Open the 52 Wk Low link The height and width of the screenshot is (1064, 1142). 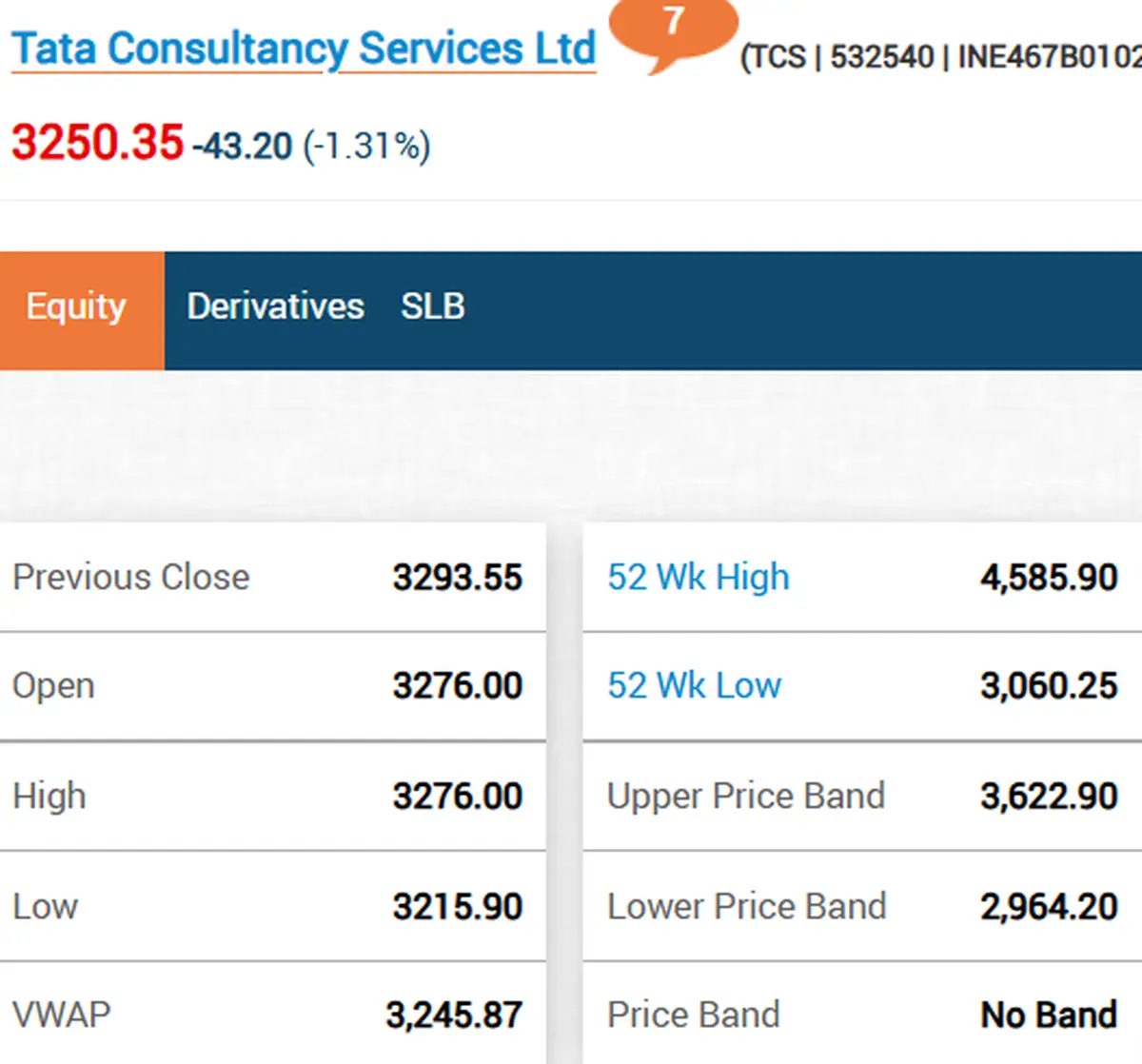(x=695, y=685)
